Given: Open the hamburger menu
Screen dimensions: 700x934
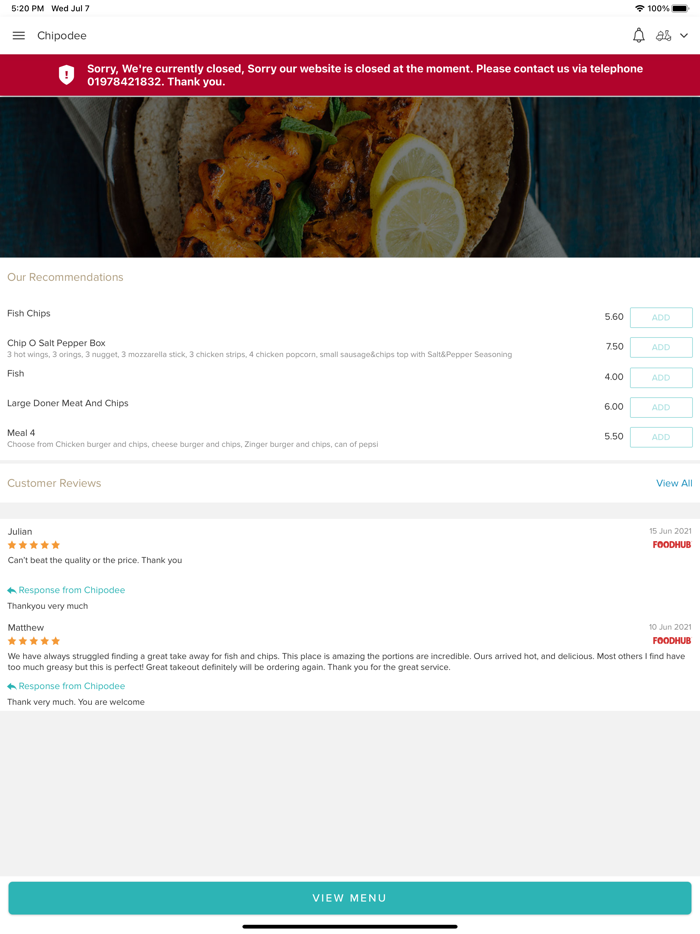Looking at the screenshot, I should pos(18,36).
